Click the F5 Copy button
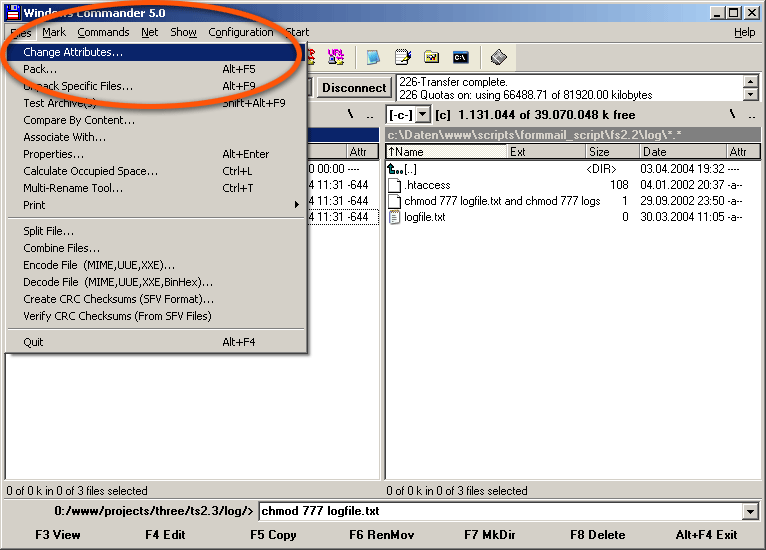 (273, 535)
